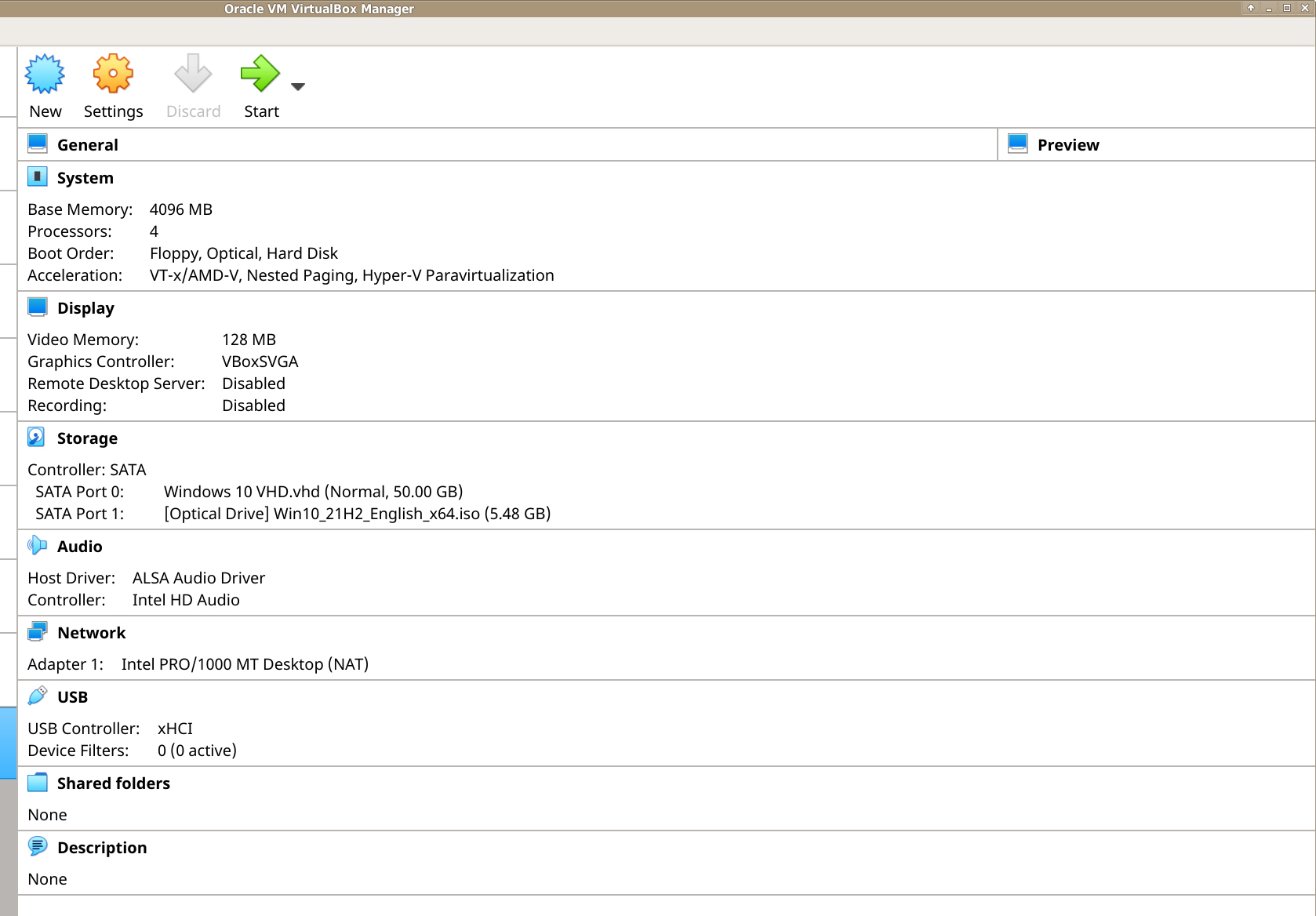Screen dimensions: 1316x916
Task: Click the Description speech bubble icon
Action: click(38, 846)
